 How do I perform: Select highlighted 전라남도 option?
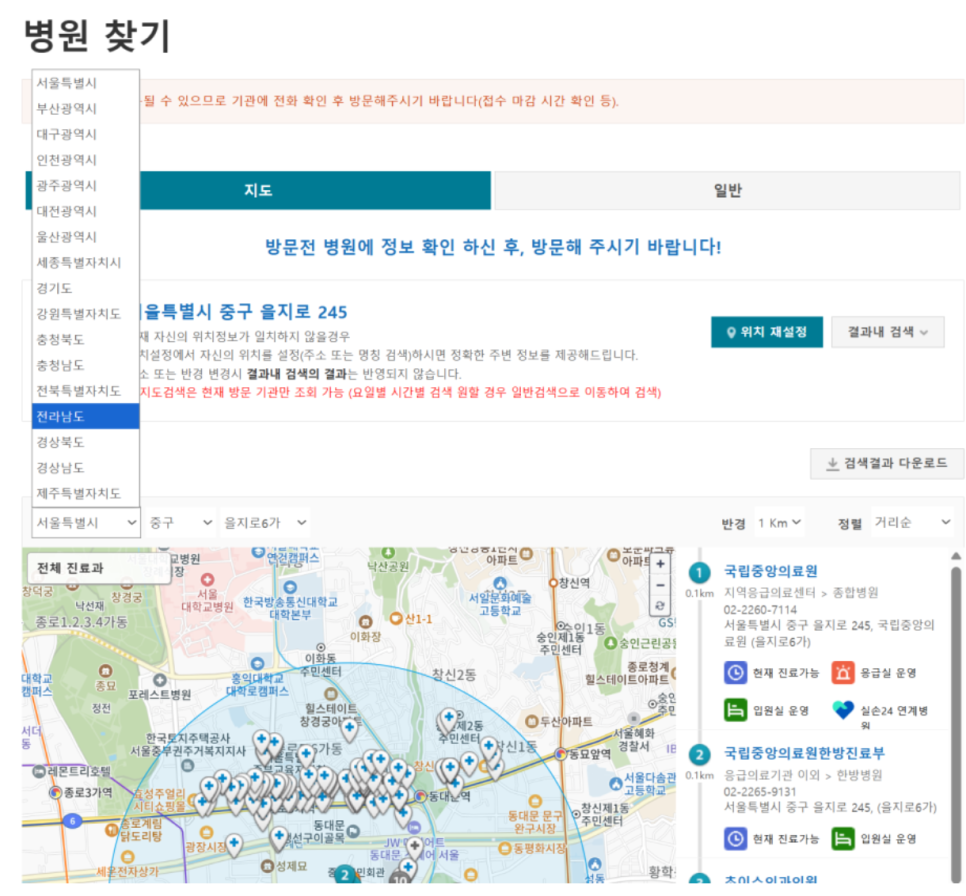pyautogui.click(x=86, y=417)
